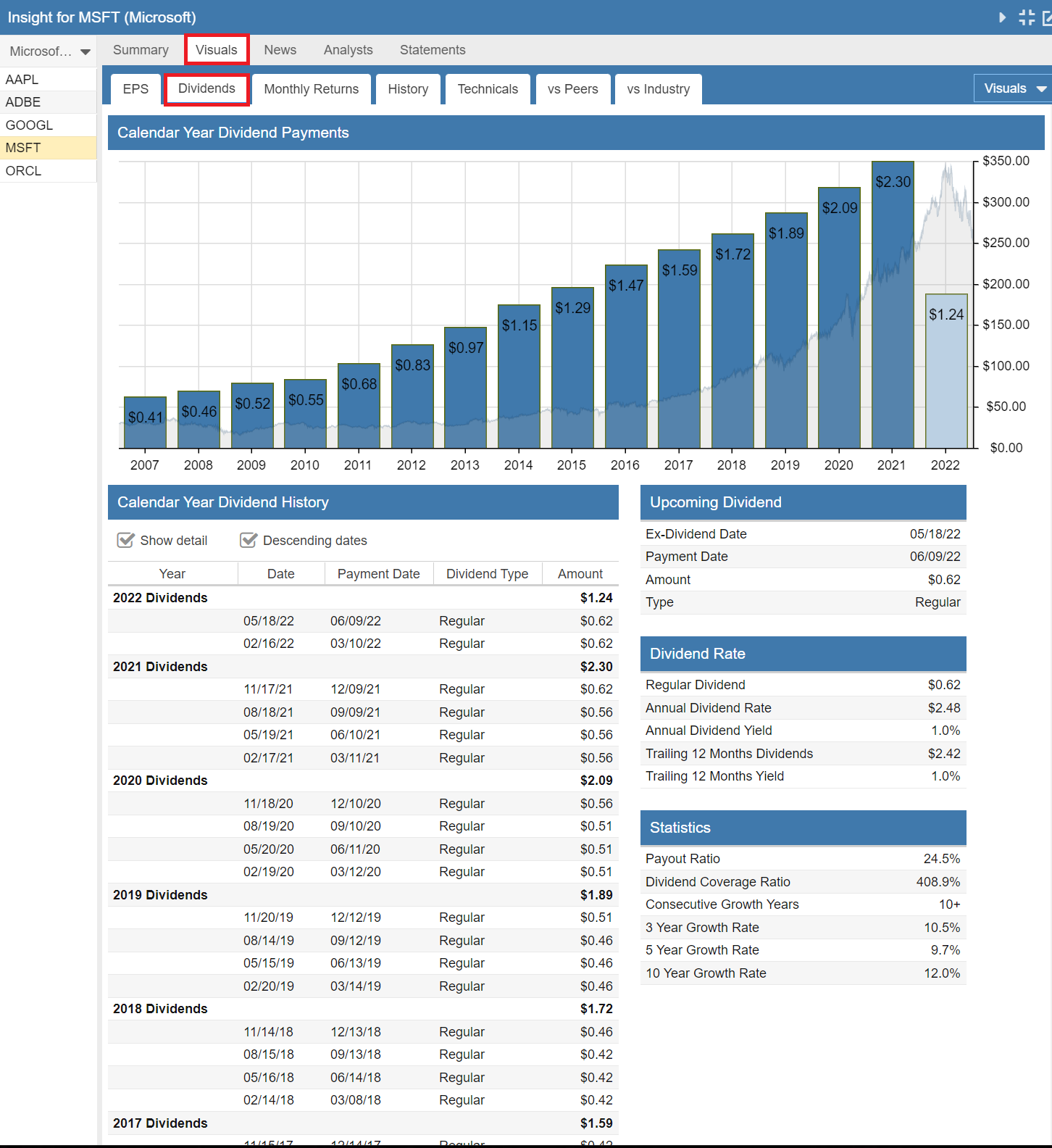Click the 05/18/22 dividend date cell
Viewport: 1052px width, 1148px height.
269,621
